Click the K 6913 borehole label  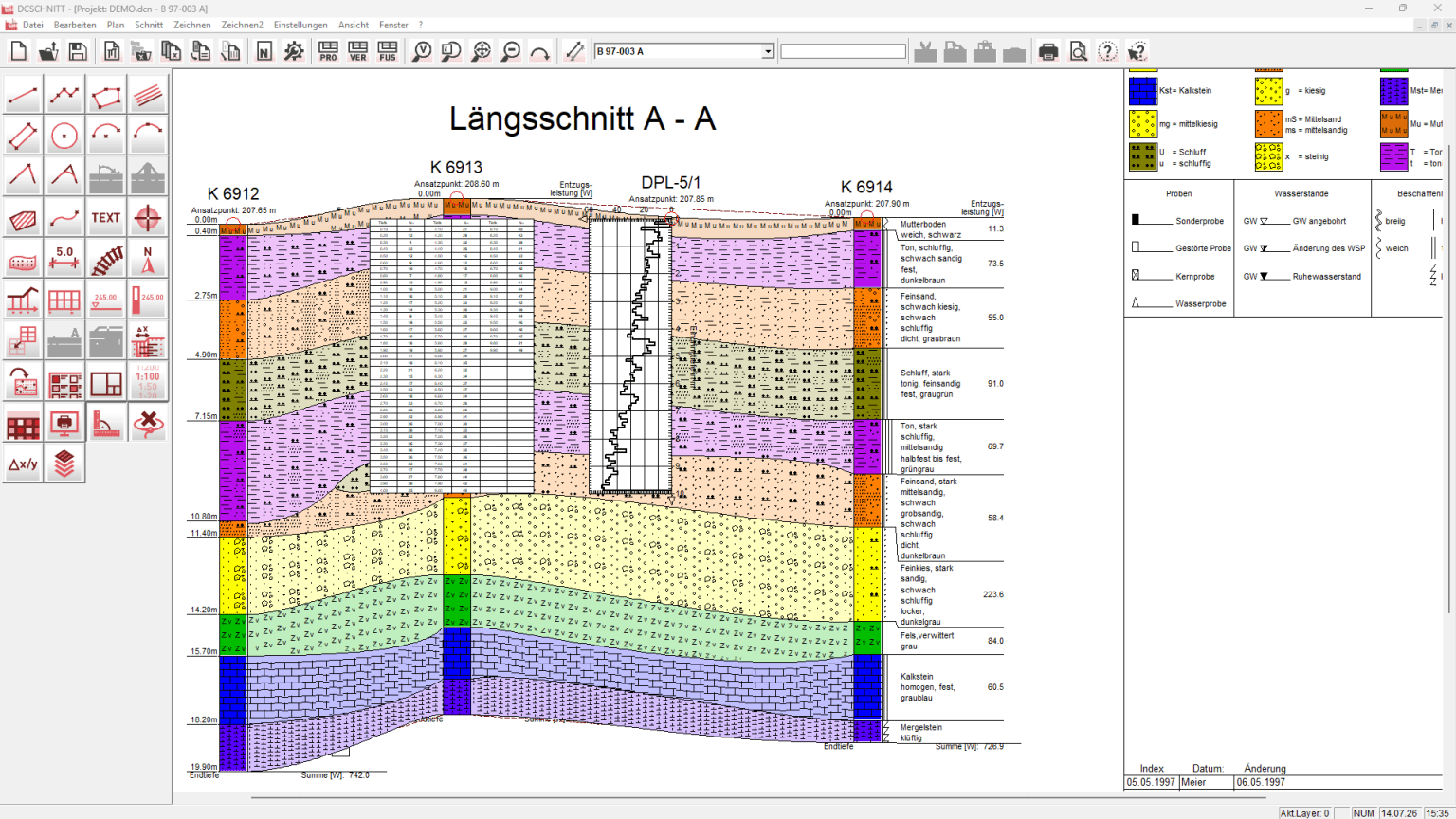[456, 168]
